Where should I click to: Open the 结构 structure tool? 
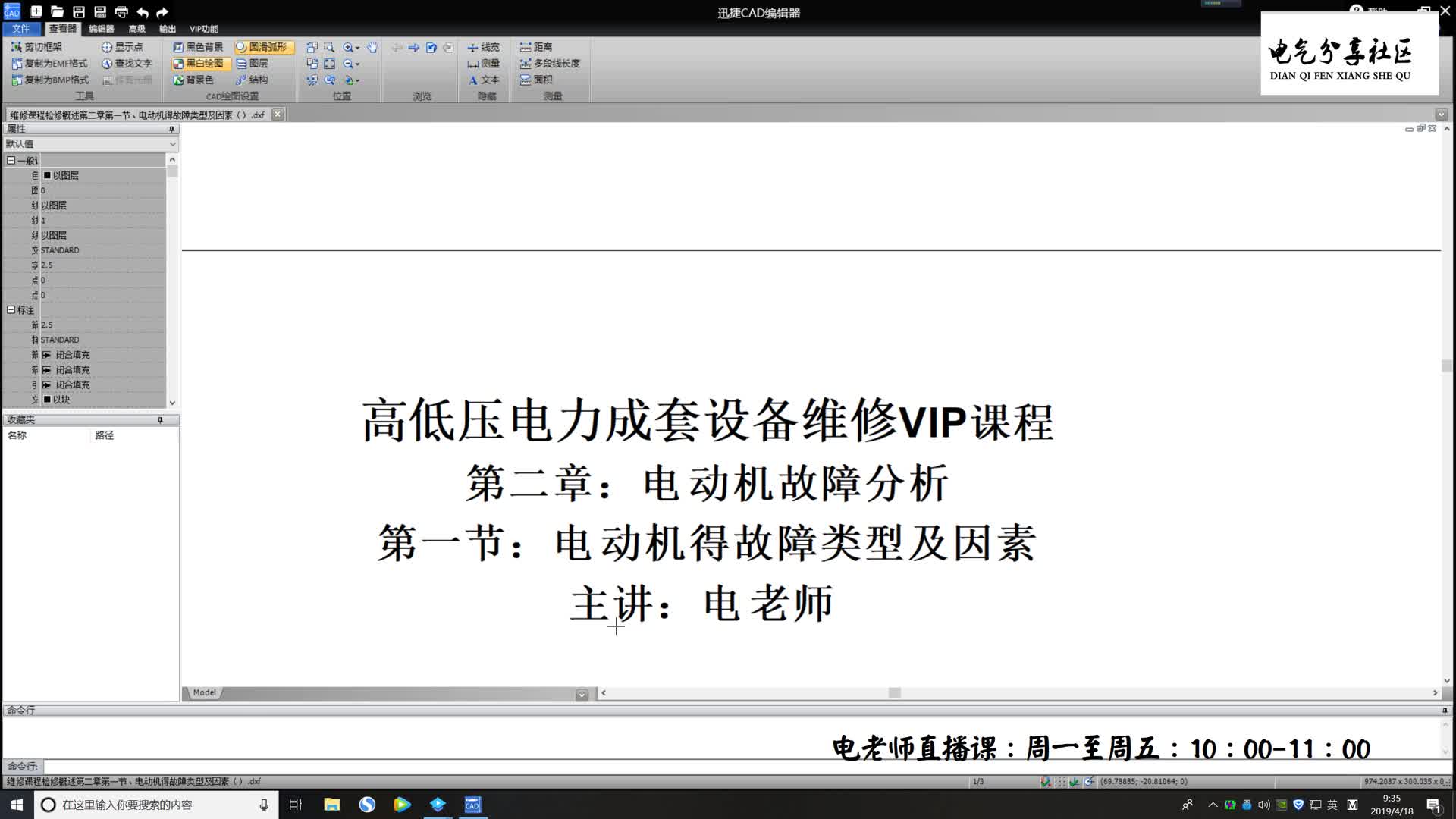252,80
